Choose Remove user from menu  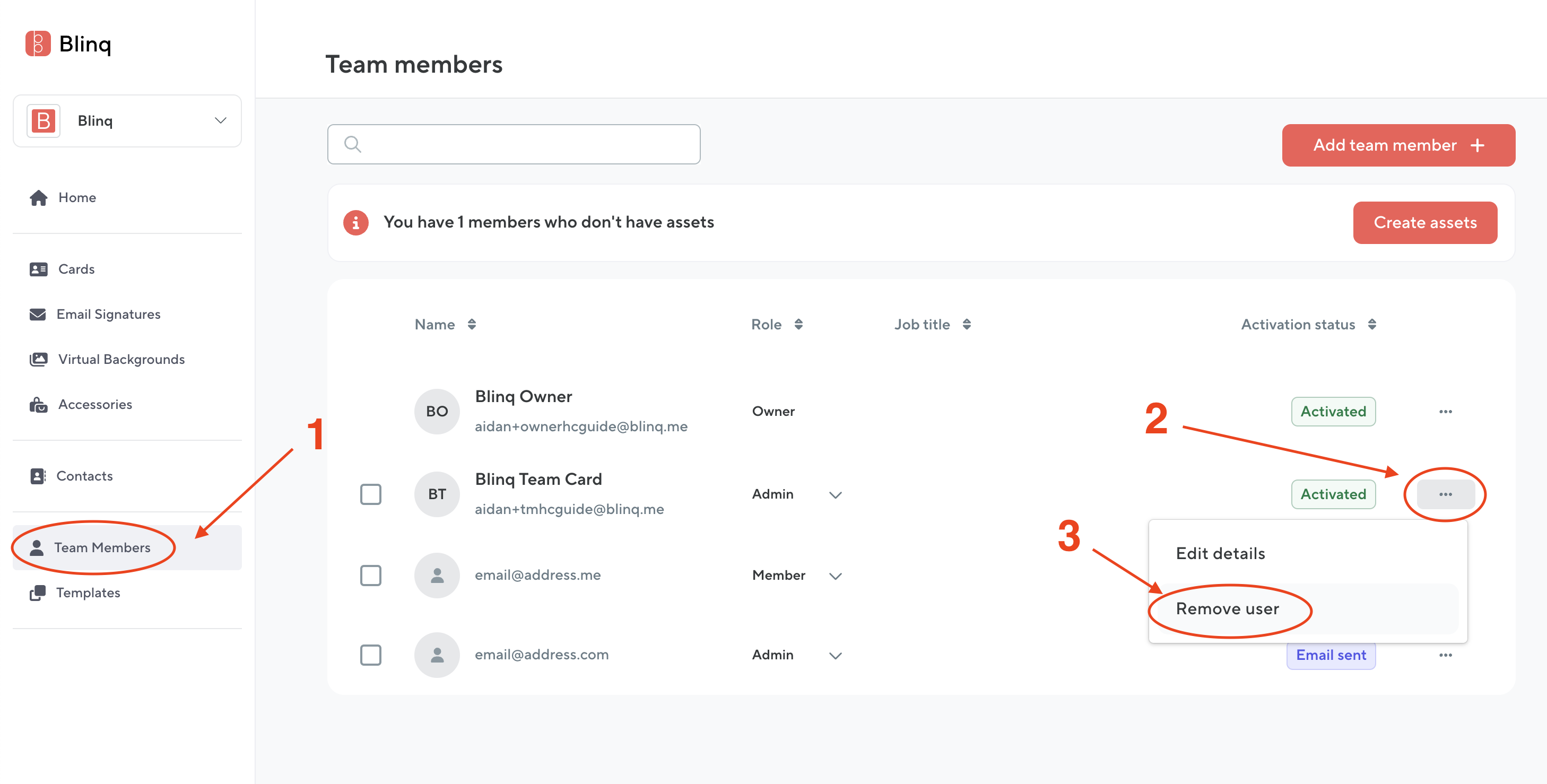1307,609
